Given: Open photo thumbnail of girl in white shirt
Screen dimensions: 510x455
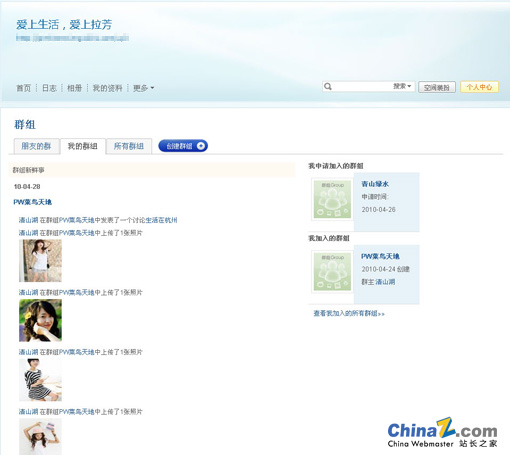Looking at the screenshot, I should pos(40,261).
